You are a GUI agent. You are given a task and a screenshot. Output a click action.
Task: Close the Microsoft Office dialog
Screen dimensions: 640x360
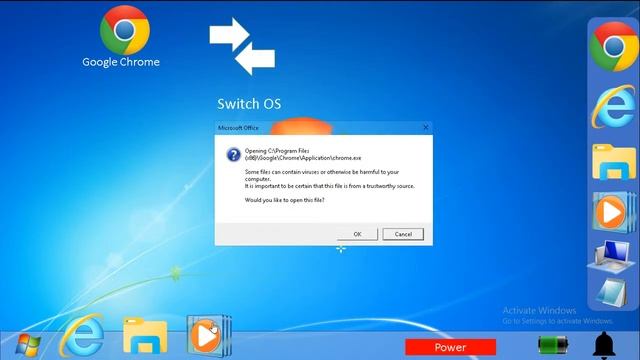(425, 127)
